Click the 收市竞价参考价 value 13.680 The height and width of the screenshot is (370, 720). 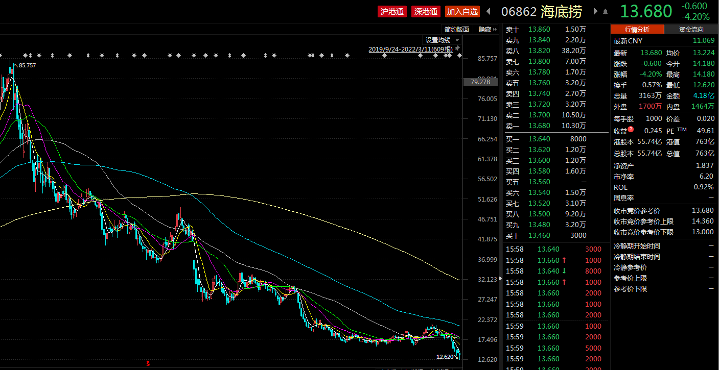[703, 211]
